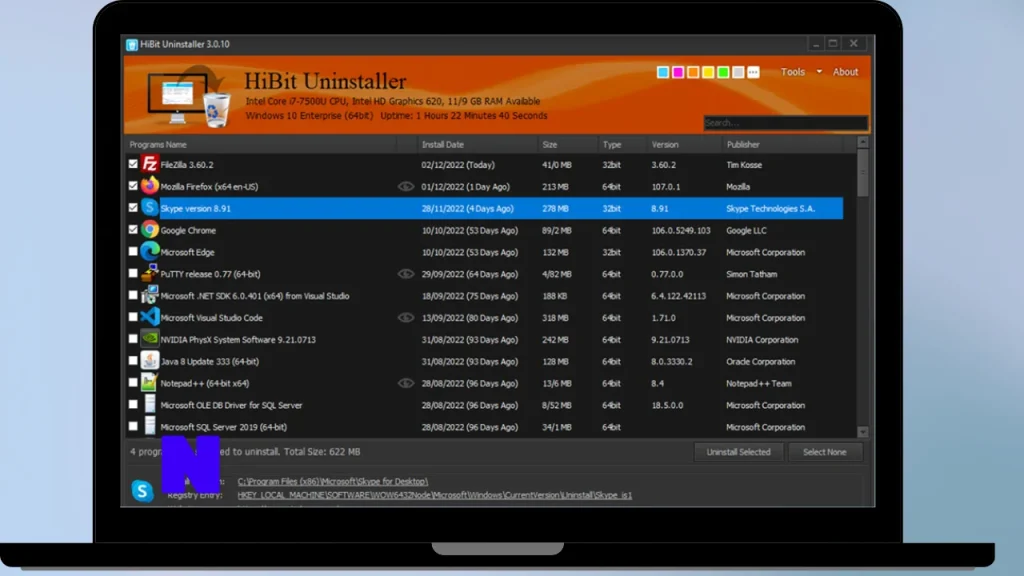1024x576 pixels.
Task: Click the SQL Server 2019 icon
Action: point(150,426)
